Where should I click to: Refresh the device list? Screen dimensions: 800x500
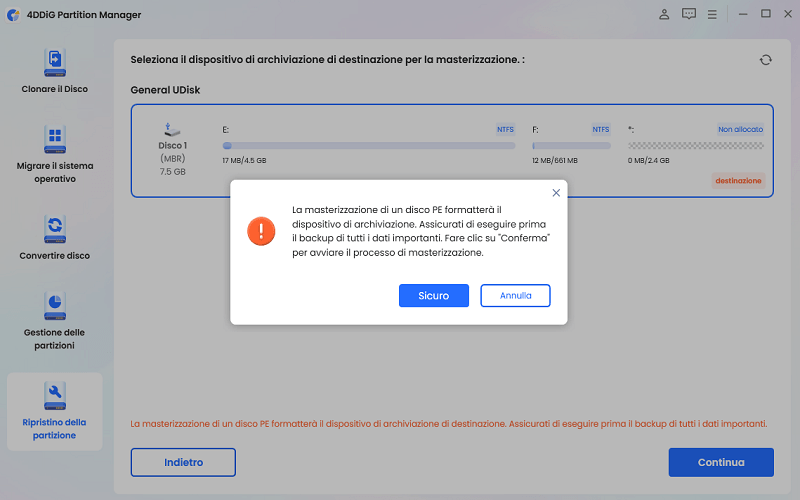tap(765, 60)
